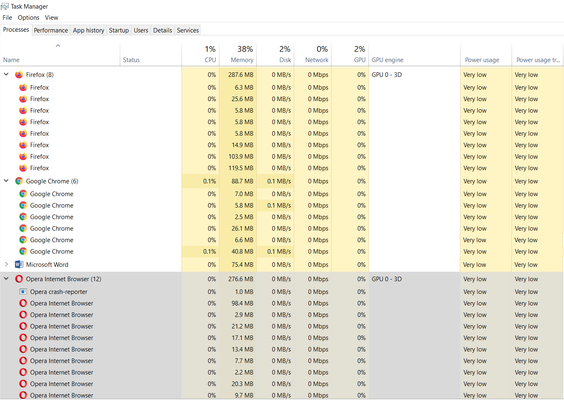This screenshot has width=564, height=400.
Task: Sort processes by Disk column
Action: [x=275, y=55]
